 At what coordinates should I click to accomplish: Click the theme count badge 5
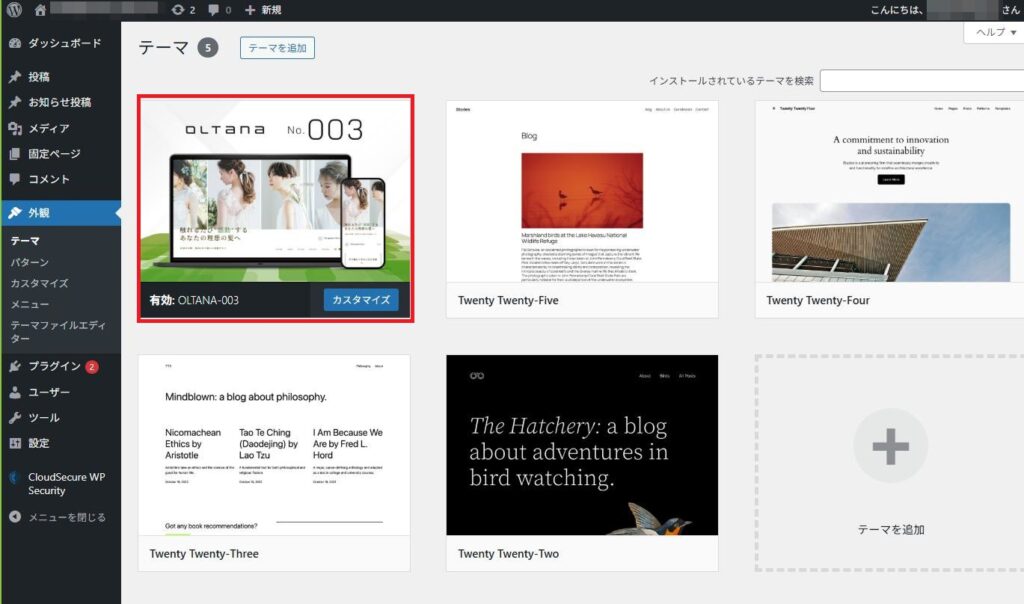click(x=208, y=48)
